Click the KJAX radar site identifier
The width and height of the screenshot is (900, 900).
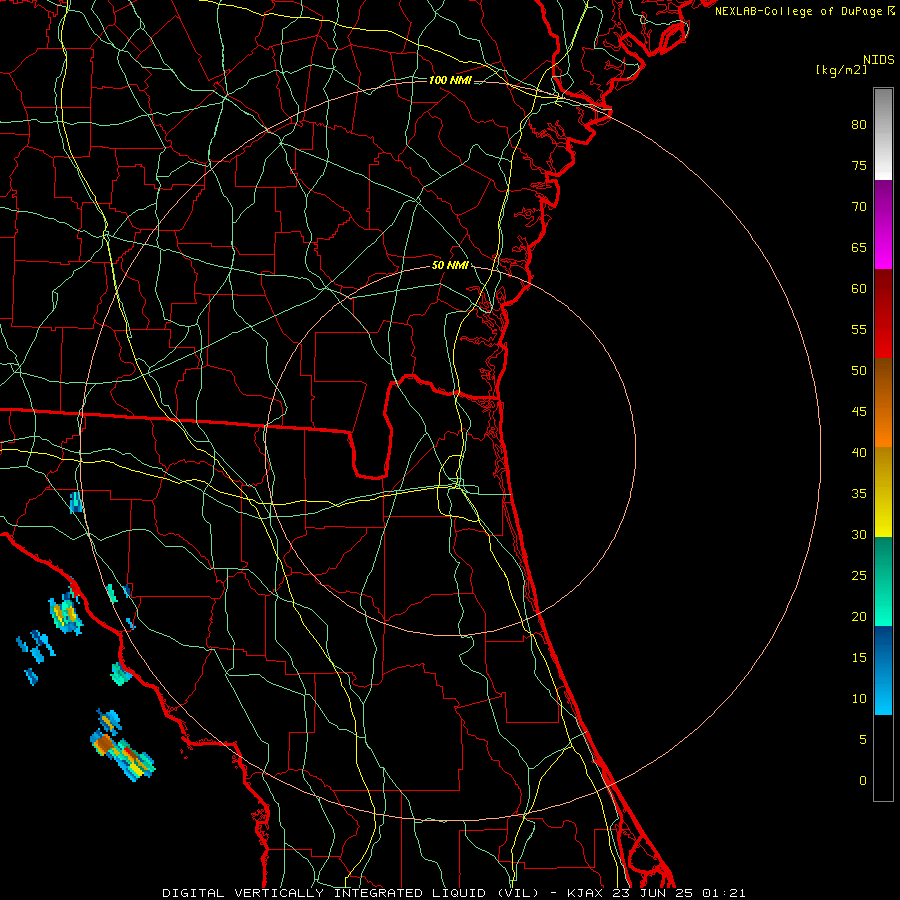point(585,893)
